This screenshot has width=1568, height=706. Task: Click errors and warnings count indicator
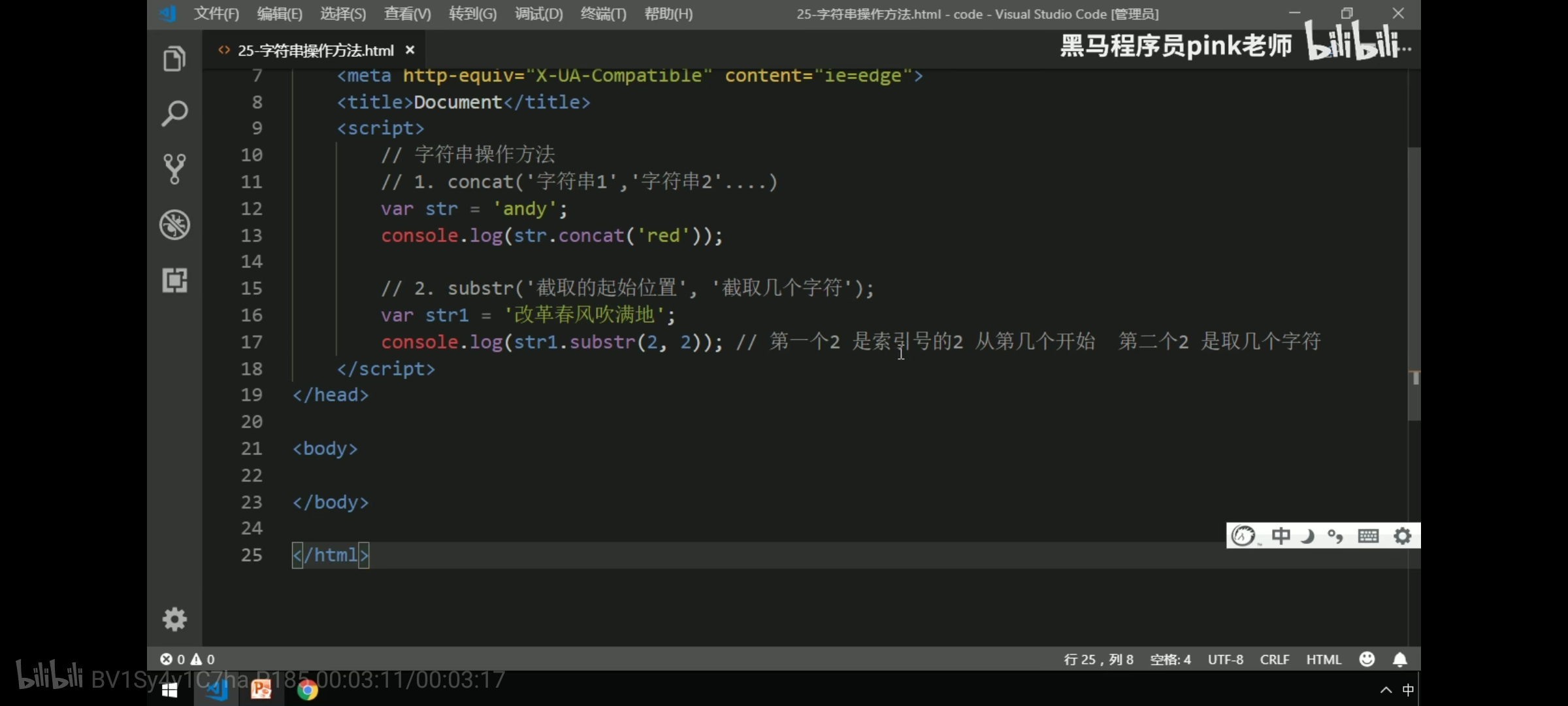tap(188, 659)
